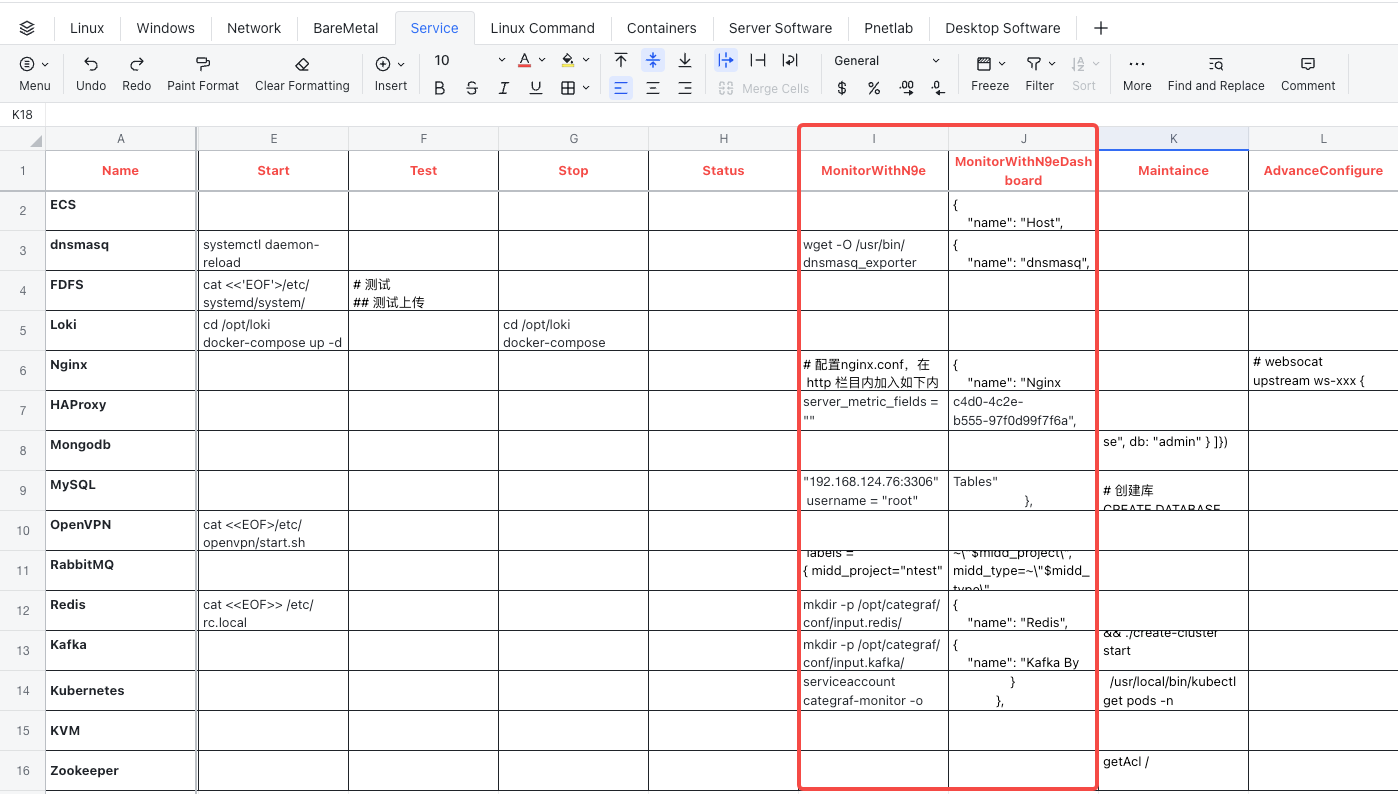Undo the last action
The height and width of the screenshot is (794, 1398).
click(x=91, y=74)
